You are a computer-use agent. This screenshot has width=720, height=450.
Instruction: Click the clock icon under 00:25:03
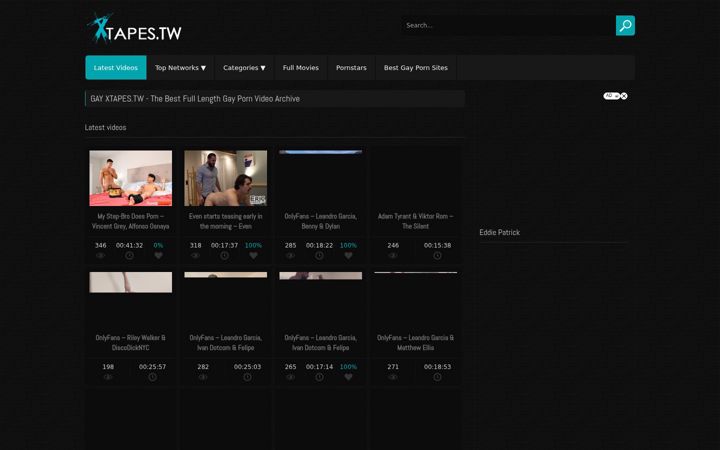248,377
